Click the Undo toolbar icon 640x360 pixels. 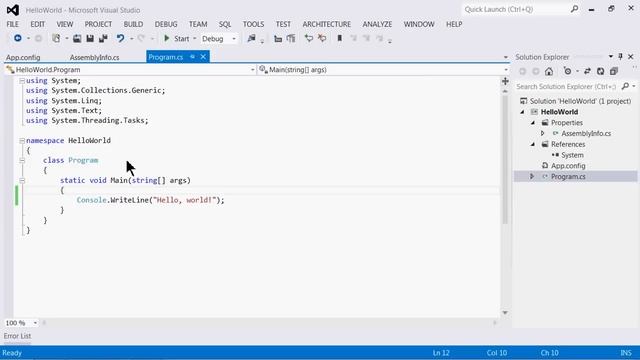coord(120,38)
